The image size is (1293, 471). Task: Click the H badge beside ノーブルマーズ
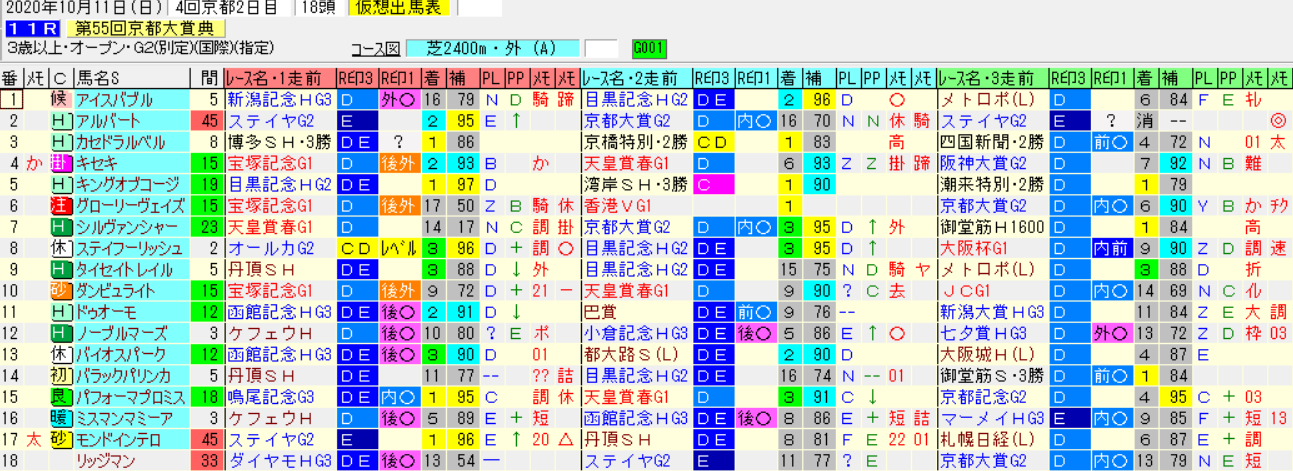[x=62, y=333]
